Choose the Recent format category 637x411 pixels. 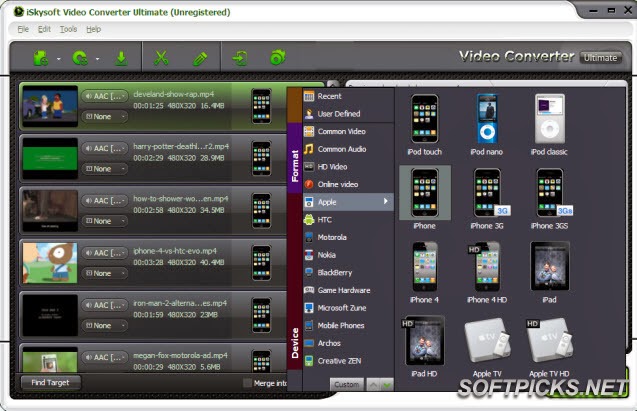[x=349, y=96]
